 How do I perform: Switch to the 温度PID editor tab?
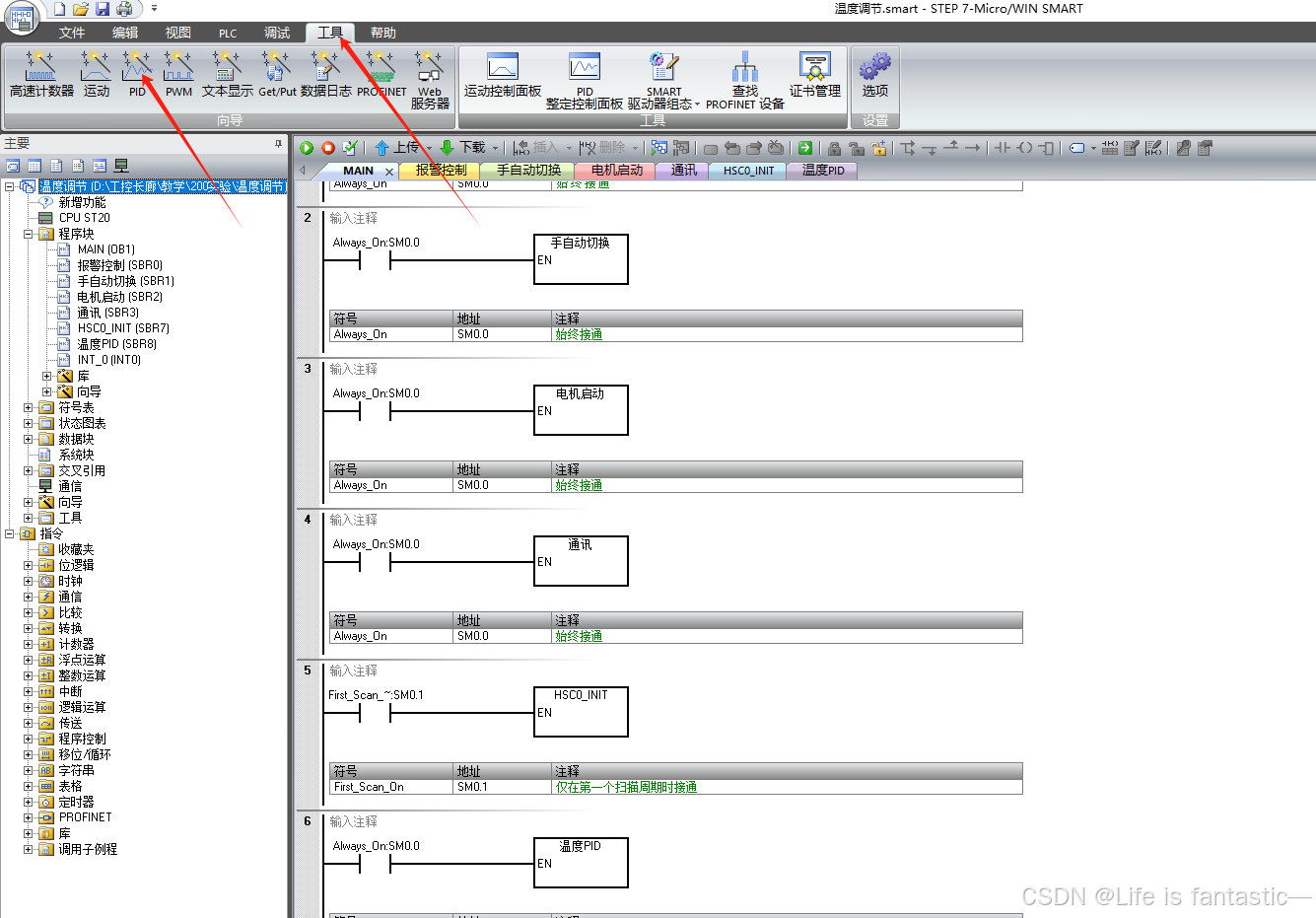point(823,171)
